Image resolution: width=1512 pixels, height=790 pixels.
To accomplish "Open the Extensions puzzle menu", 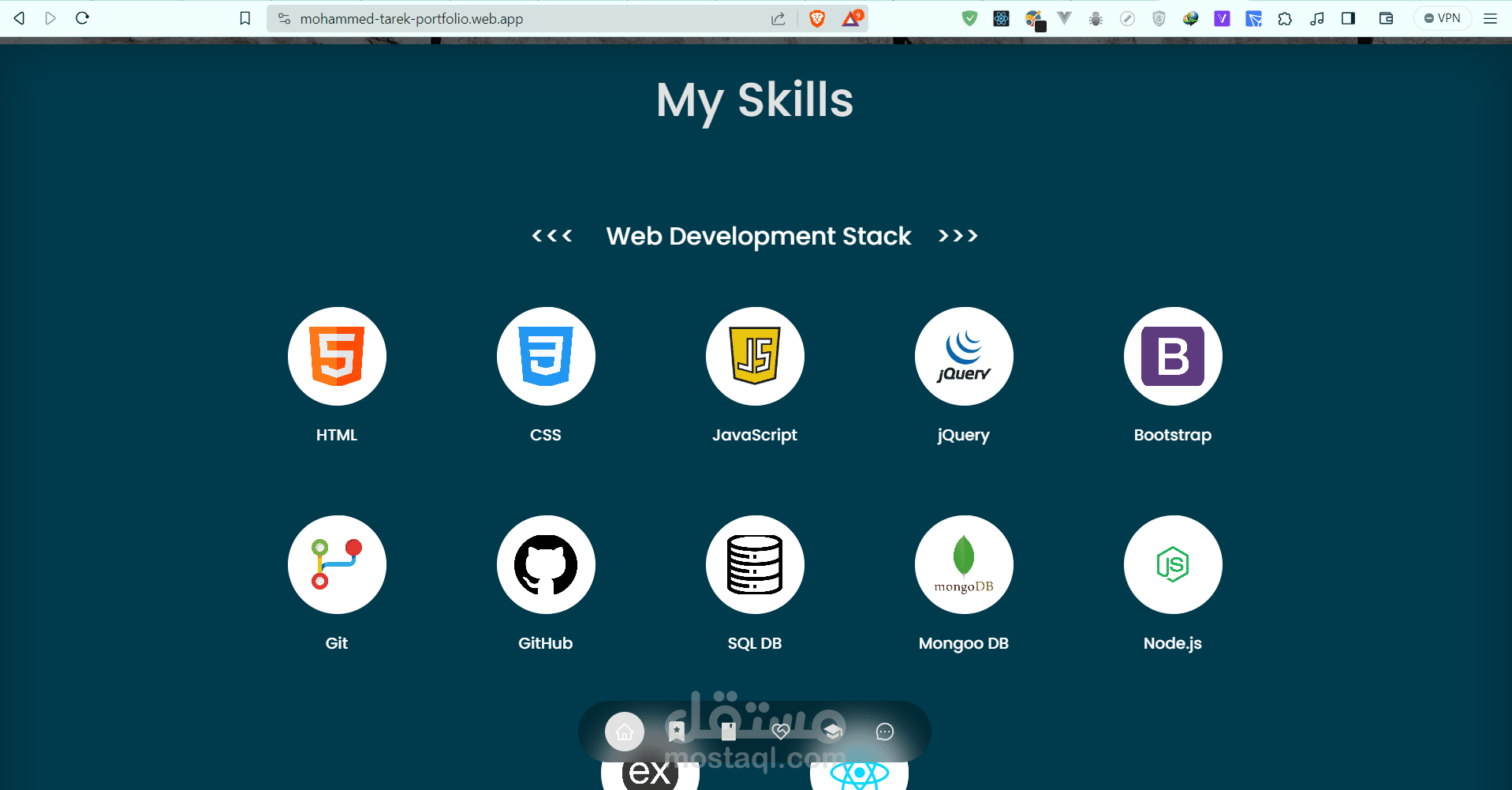I will pos(1285,18).
